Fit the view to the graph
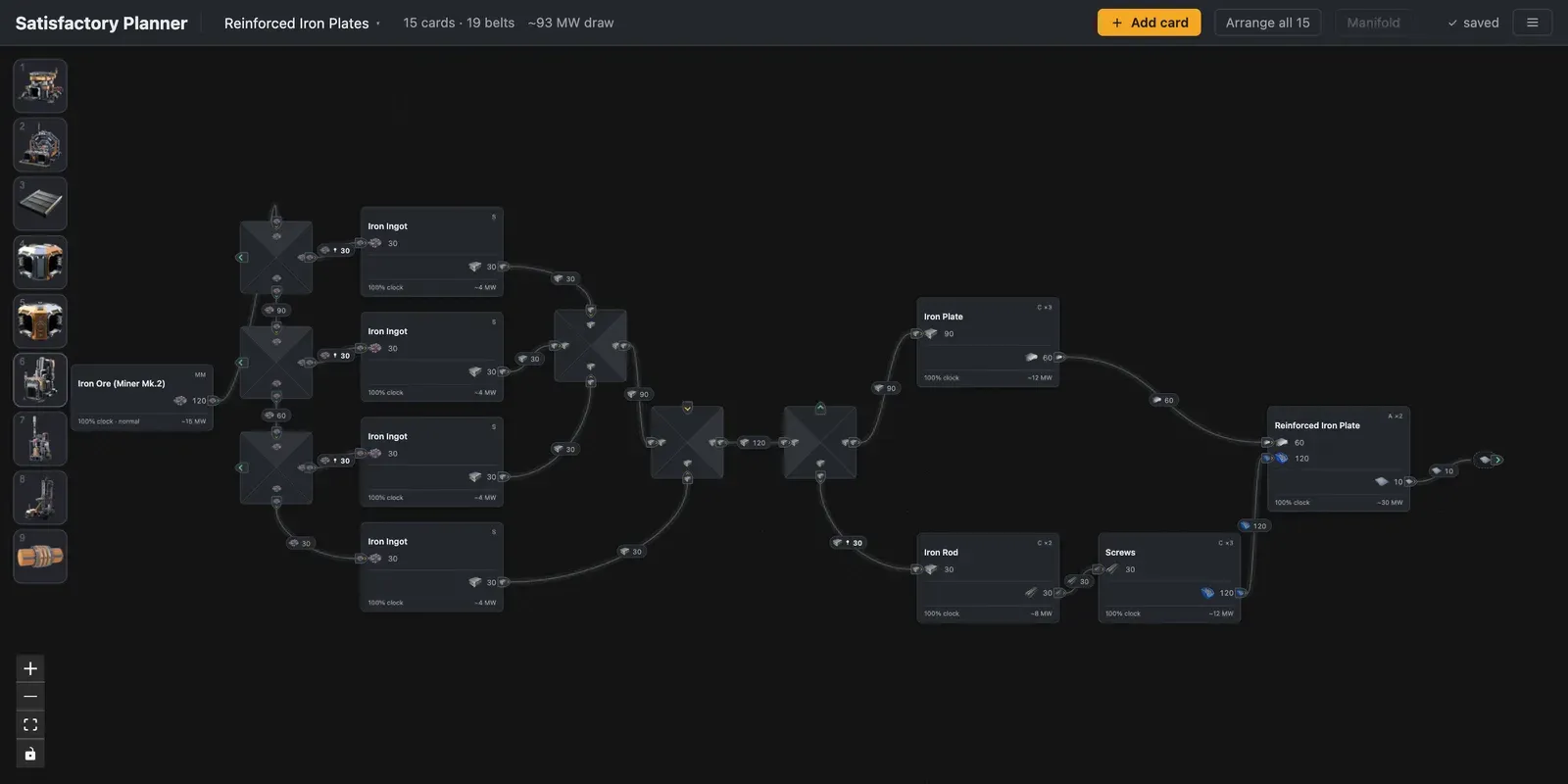This screenshot has width=1568, height=784. coord(30,725)
